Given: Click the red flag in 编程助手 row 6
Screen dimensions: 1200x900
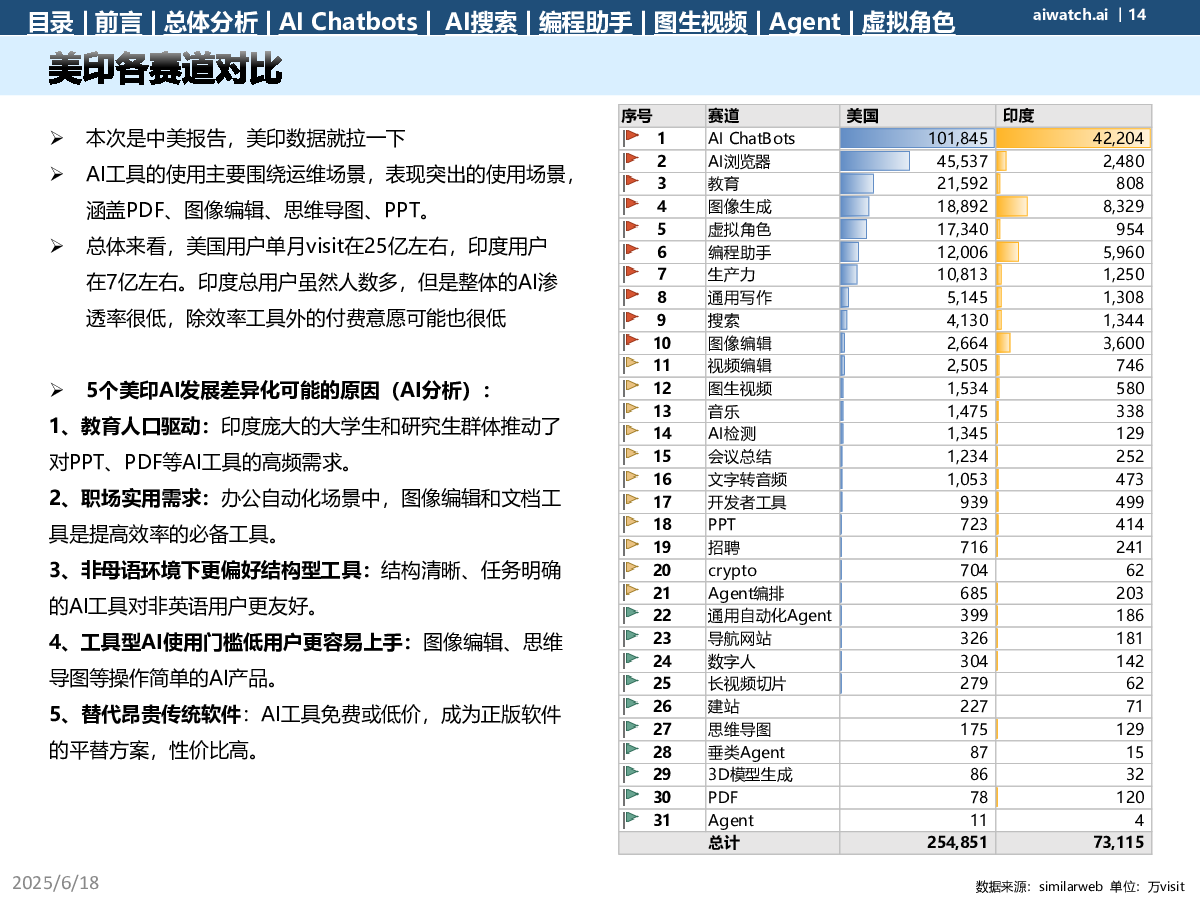Looking at the screenshot, I should click(631, 252).
